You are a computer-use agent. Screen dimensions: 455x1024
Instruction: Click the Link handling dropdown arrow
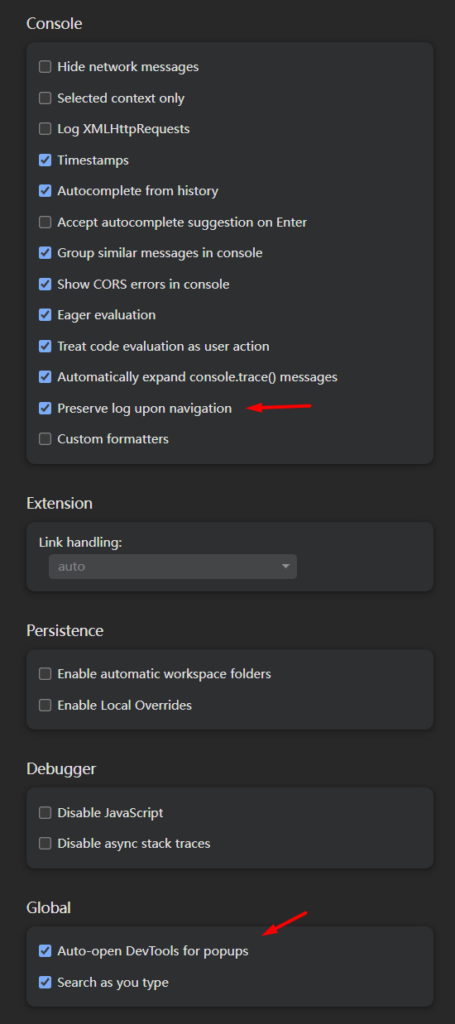click(x=285, y=566)
